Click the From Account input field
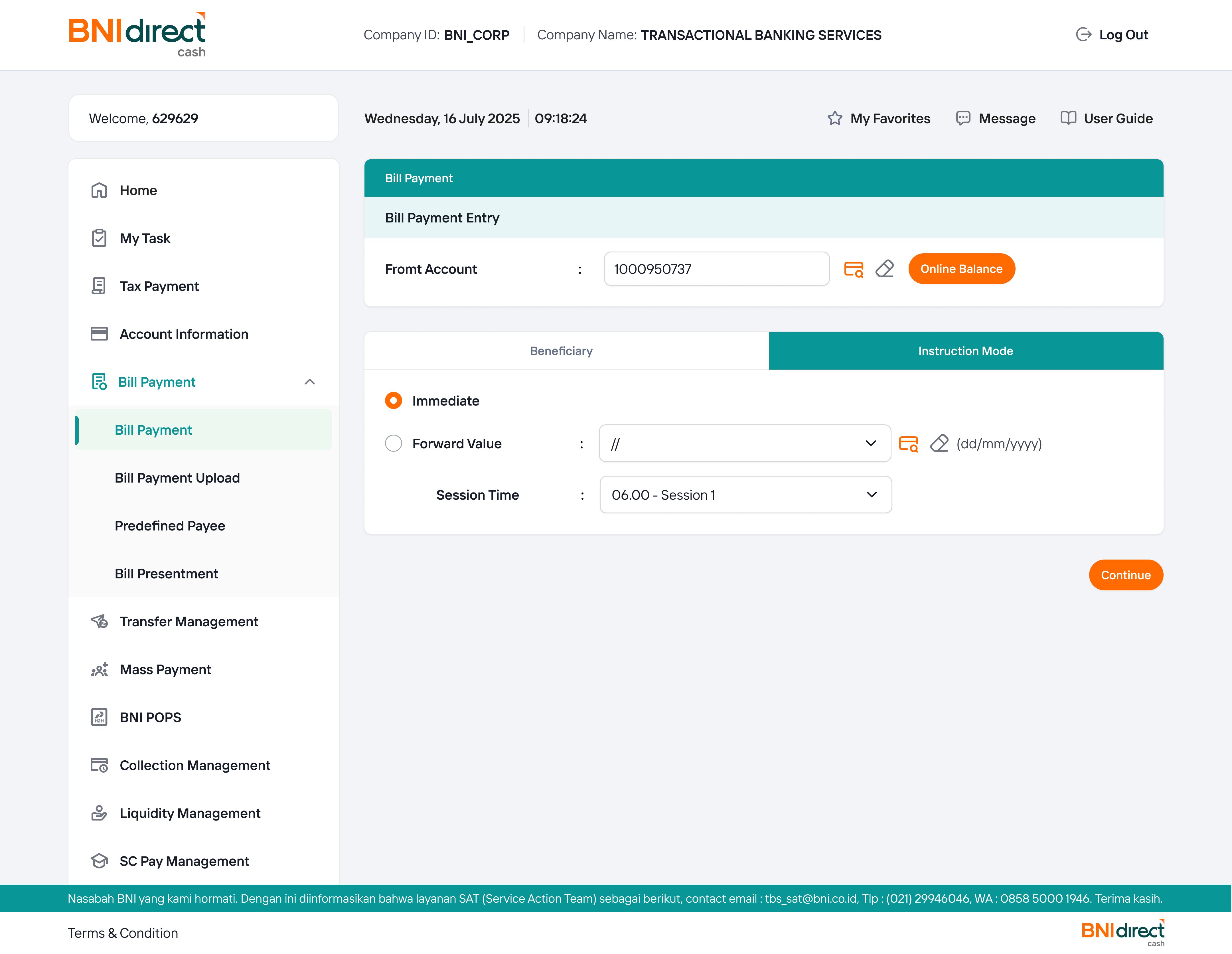1232x954 pixels. 716,269
